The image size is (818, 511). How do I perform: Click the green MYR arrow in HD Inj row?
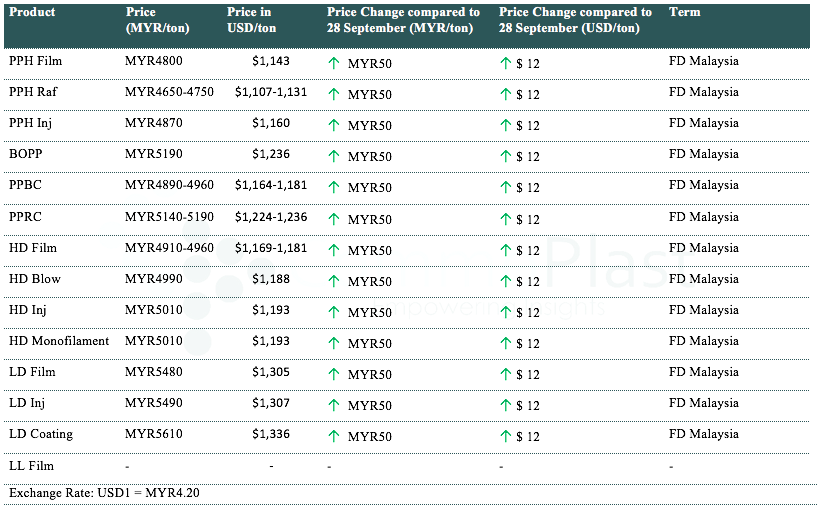tap(334, 312)
